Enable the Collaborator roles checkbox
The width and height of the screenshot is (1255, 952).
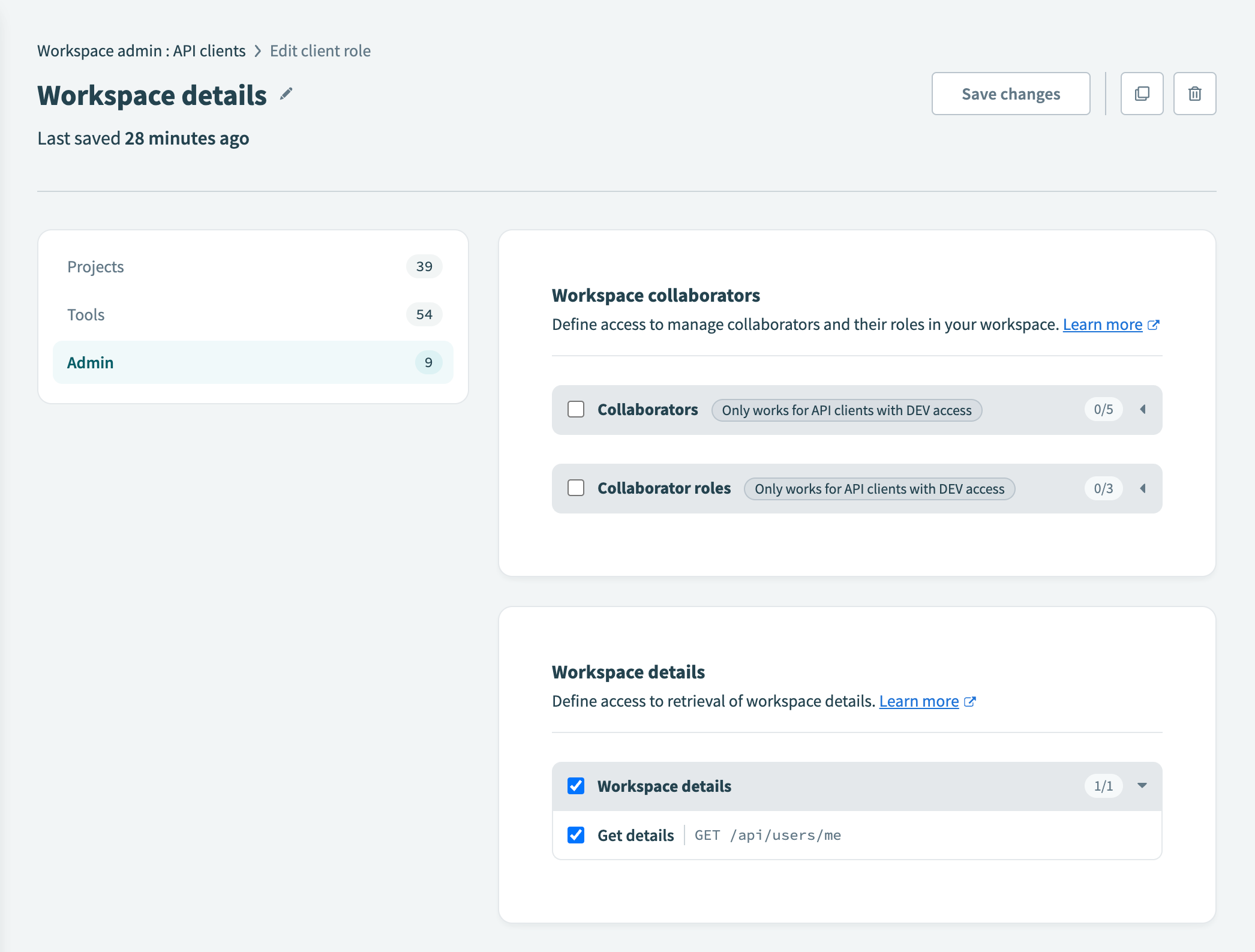[577, 488]
